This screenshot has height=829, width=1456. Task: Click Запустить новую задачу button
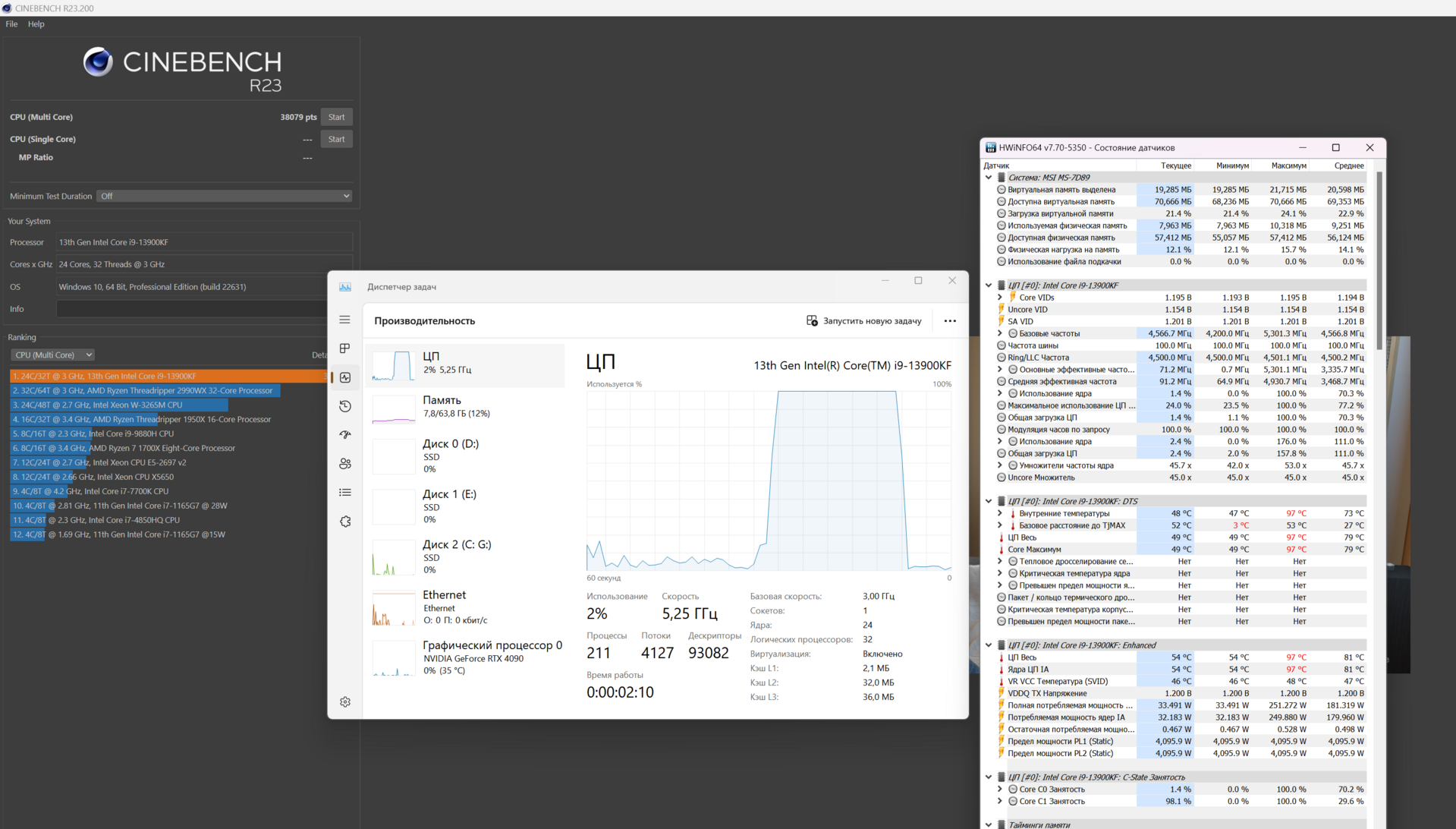(x=863, y=321)
